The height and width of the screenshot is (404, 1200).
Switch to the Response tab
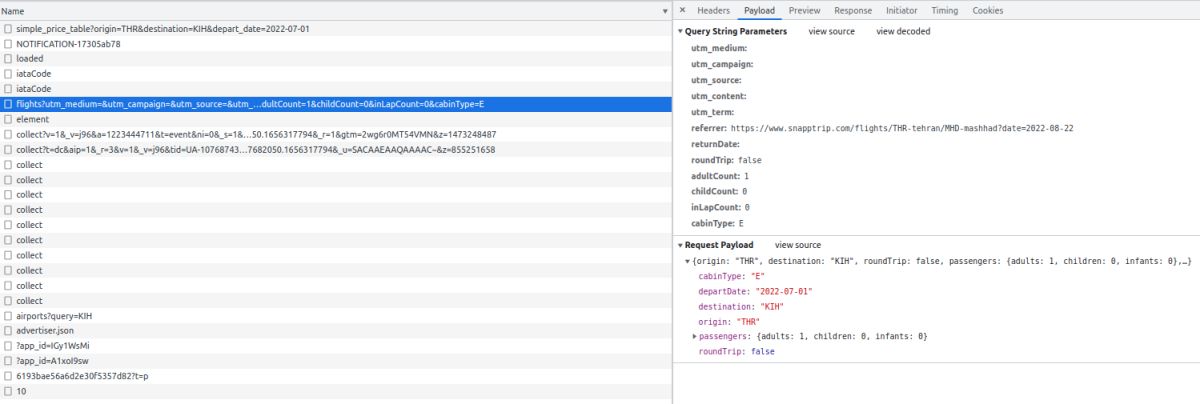coord(853,10)
